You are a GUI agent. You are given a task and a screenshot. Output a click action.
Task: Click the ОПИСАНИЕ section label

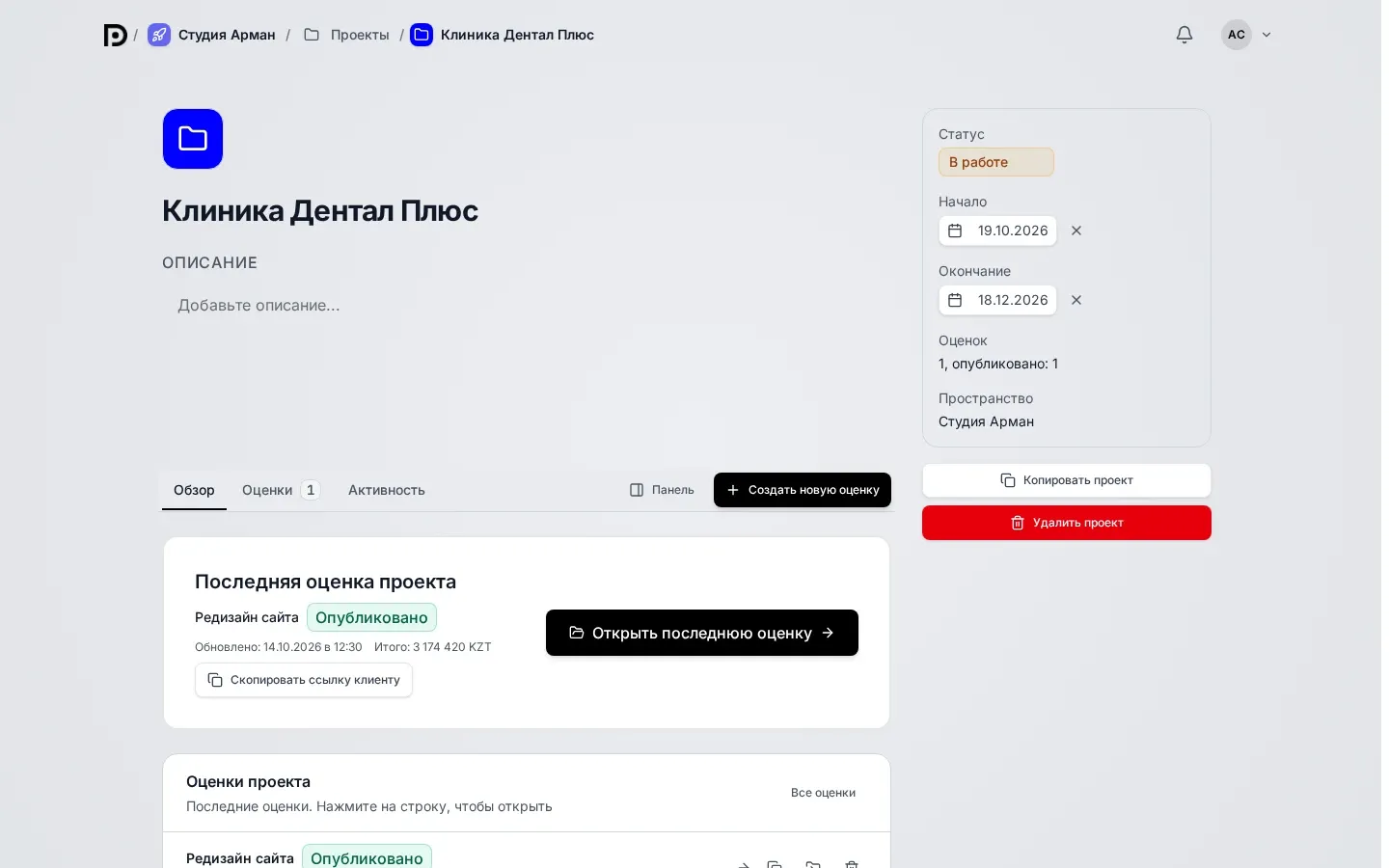tap(210, 262)
